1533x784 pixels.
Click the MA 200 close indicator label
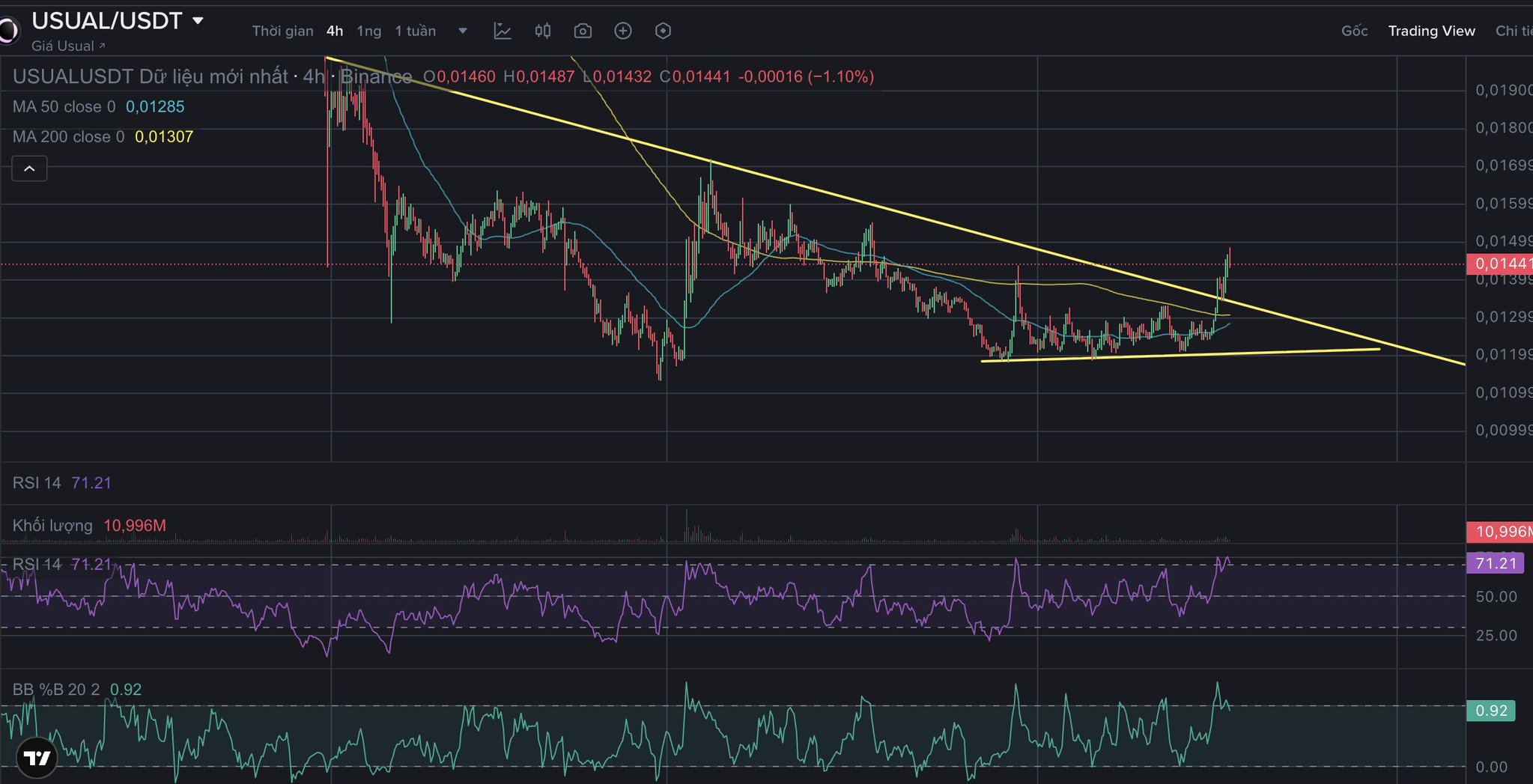pyautogui.click(x=68, y=137)
